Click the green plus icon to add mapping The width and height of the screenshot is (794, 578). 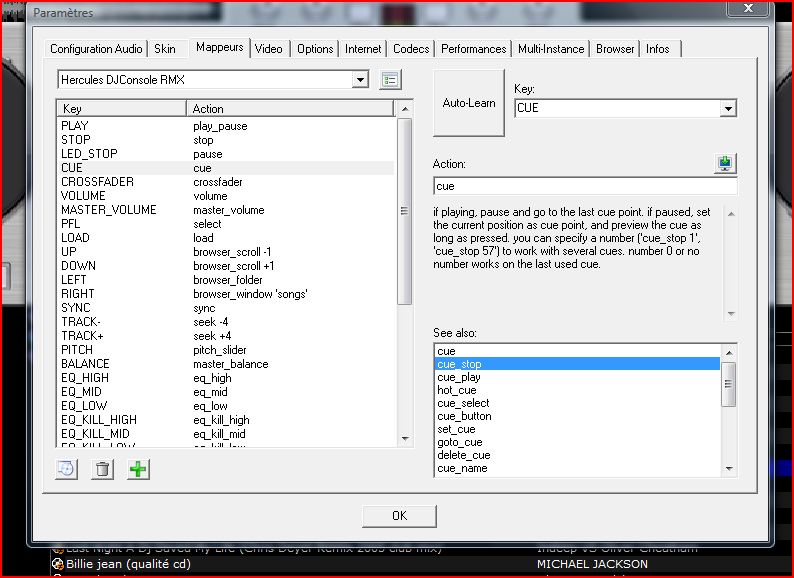[138, 468]
